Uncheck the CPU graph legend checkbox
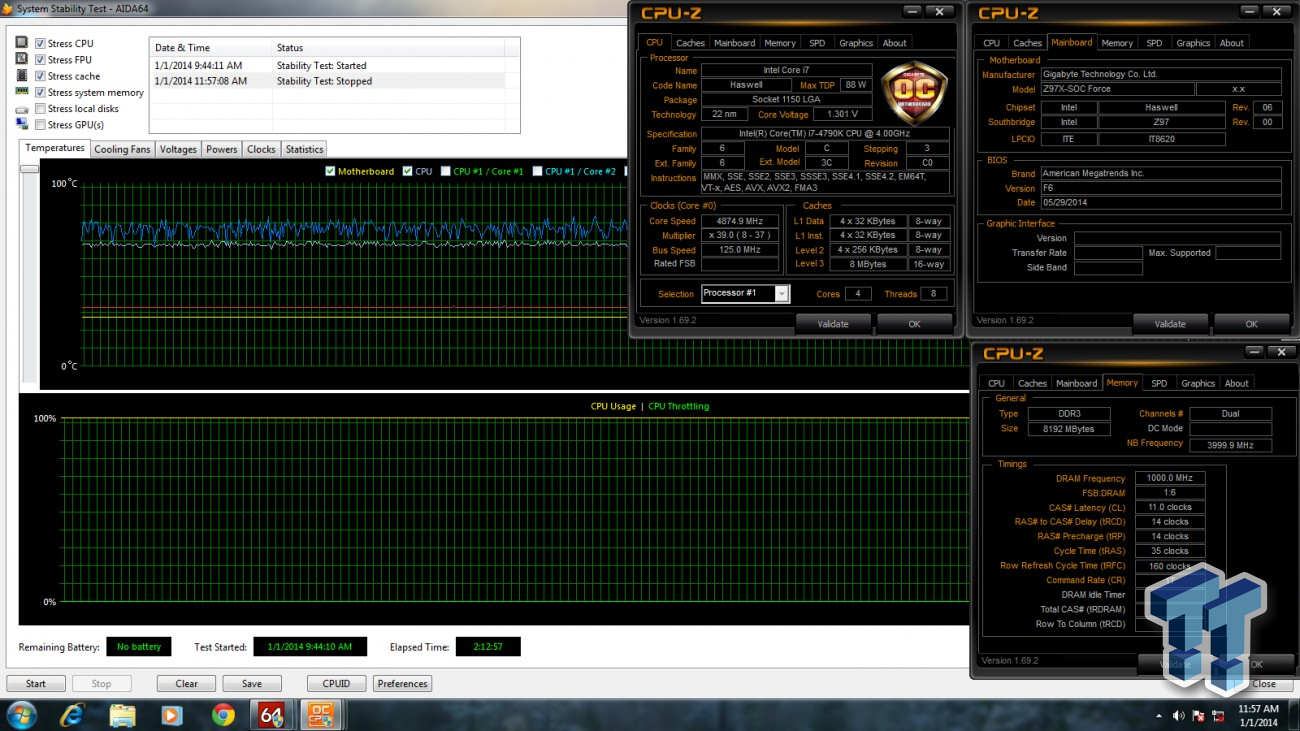 [x=407, y=171]
